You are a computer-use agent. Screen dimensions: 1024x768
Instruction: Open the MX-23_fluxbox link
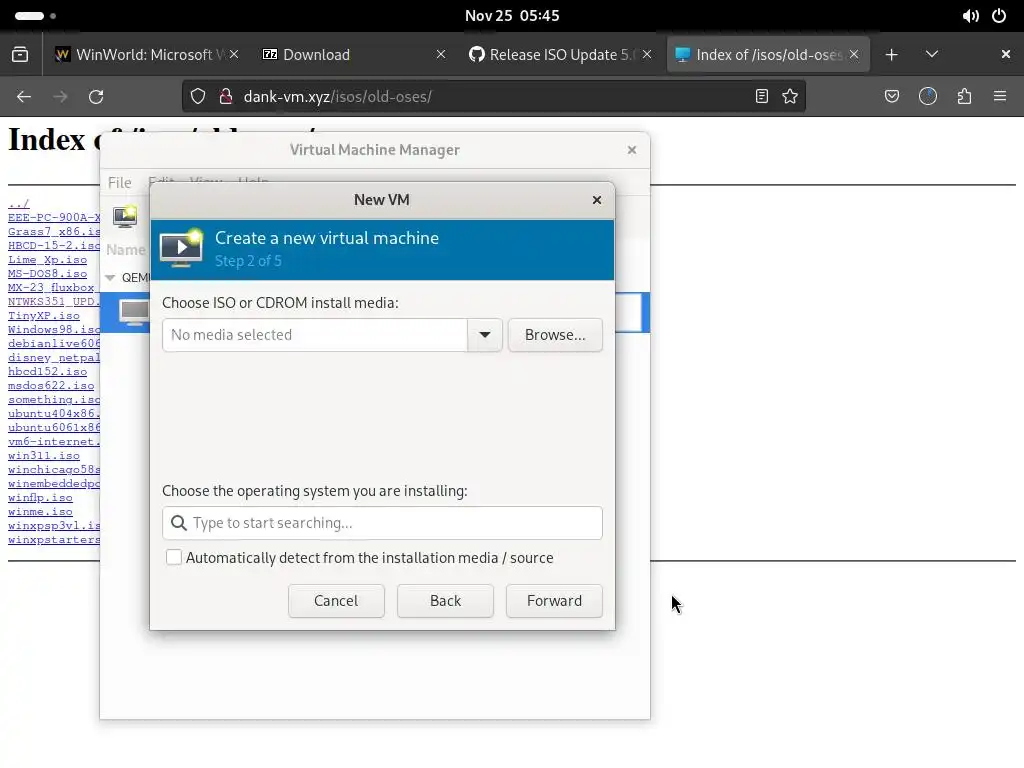[52, 287]
